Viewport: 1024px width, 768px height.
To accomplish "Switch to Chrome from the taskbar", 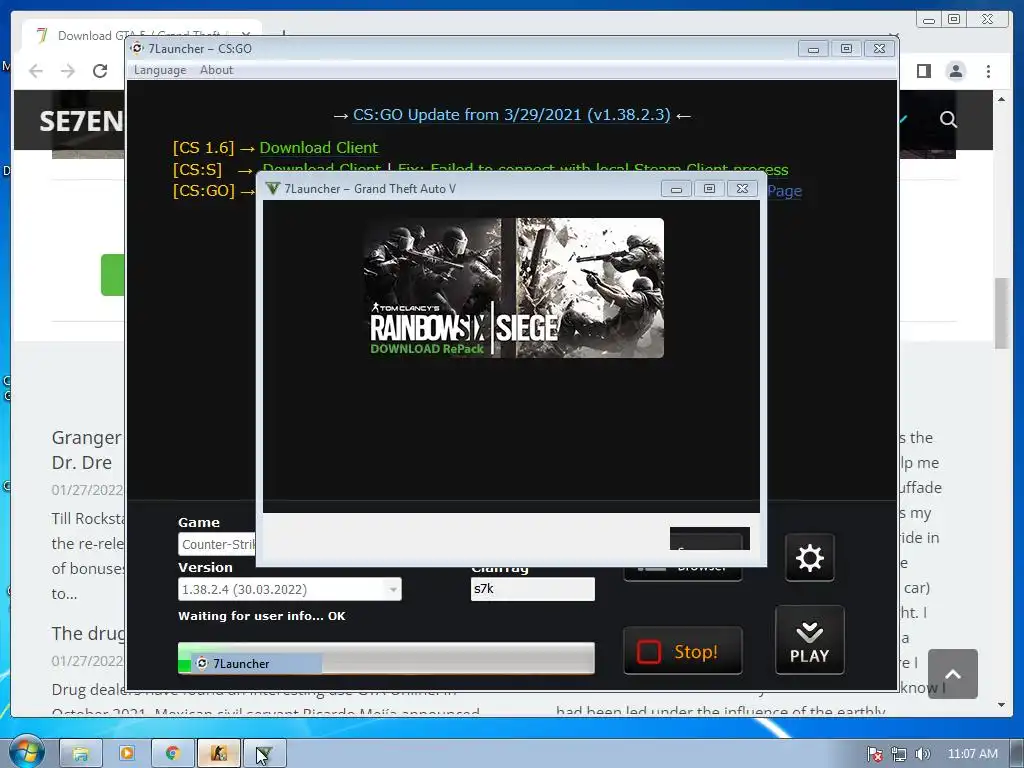I will tap(172, 754).
